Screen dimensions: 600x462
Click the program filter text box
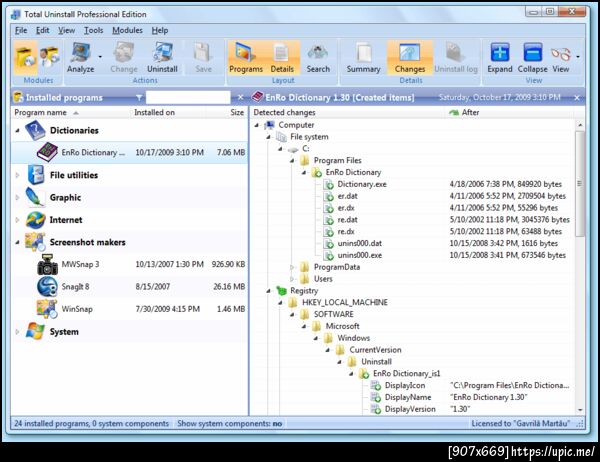click(188, 98)
